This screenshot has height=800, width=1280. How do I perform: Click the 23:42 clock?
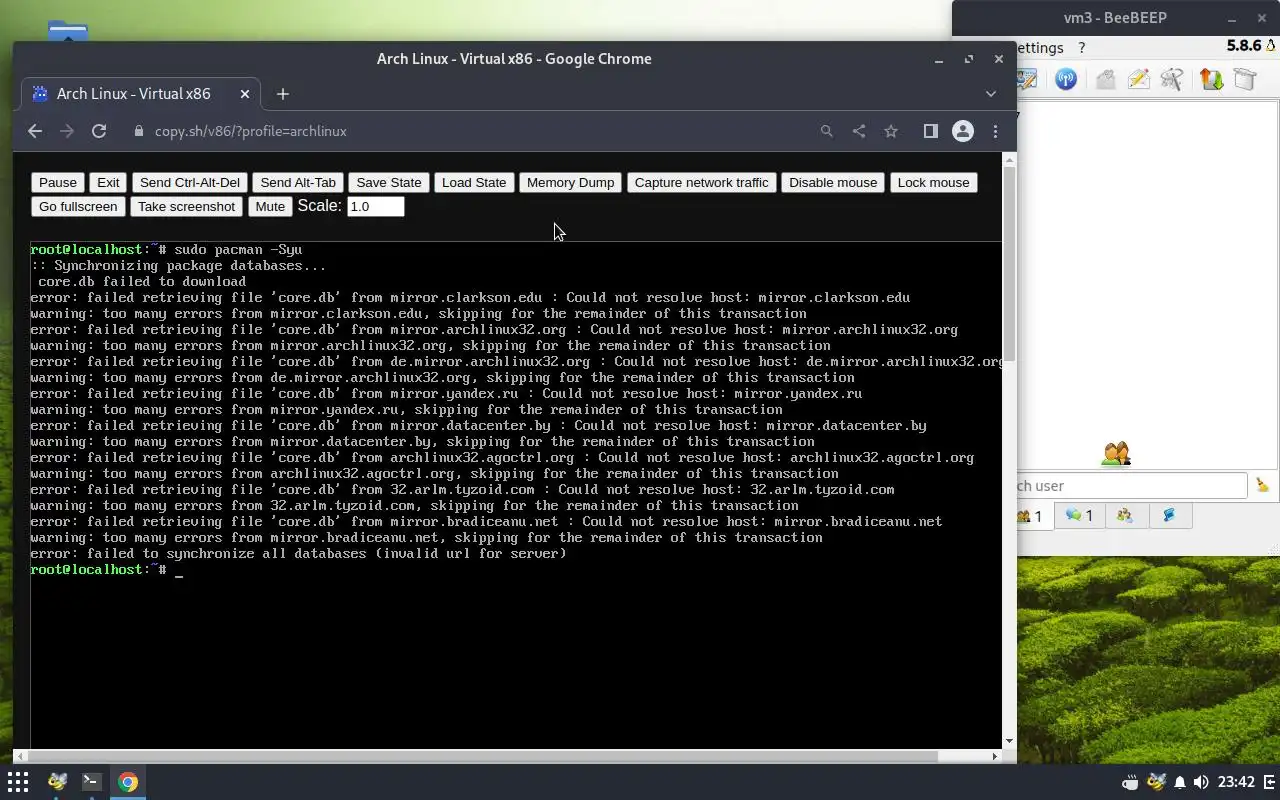[x=1237, y=782]
